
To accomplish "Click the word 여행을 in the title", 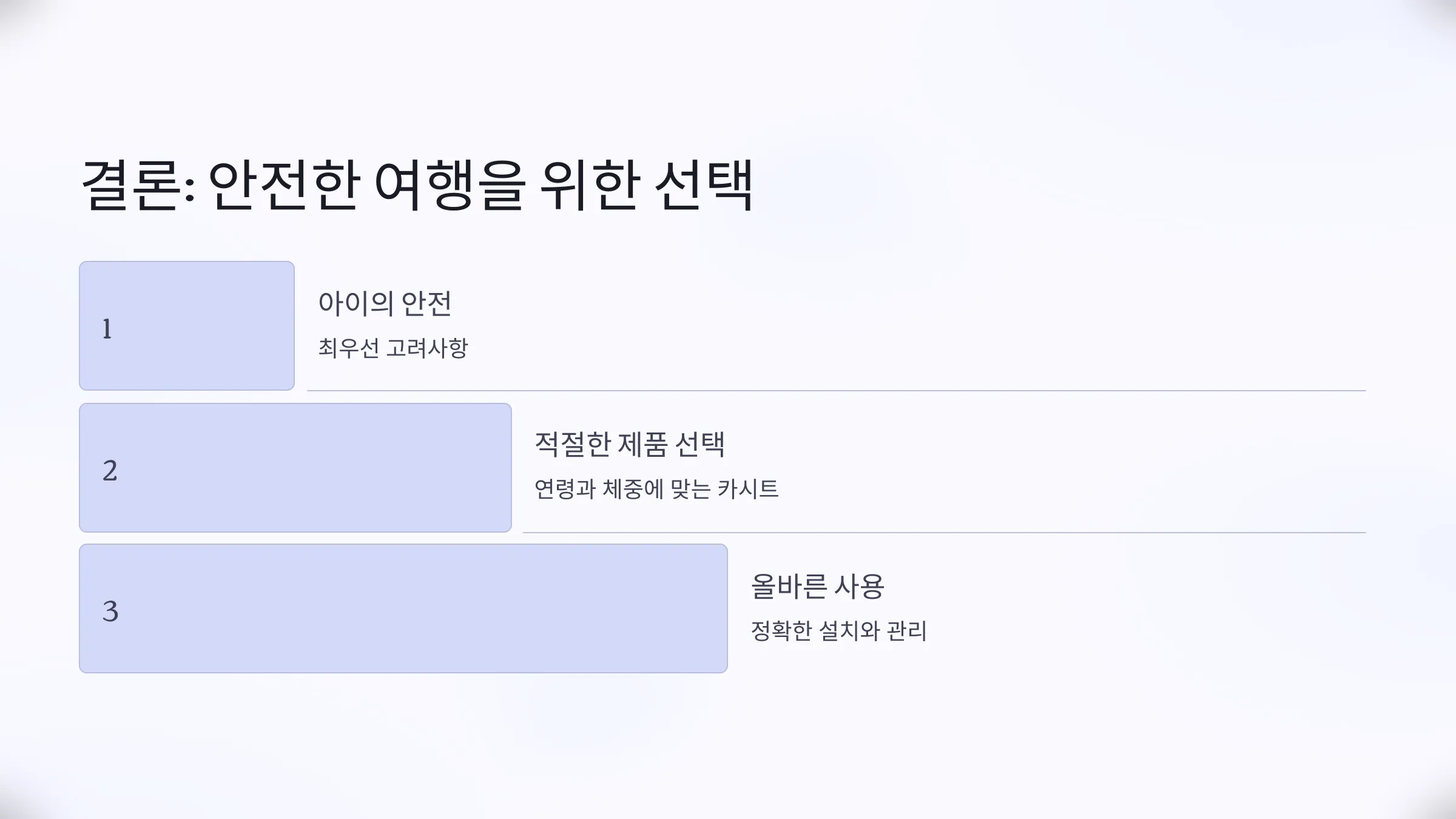I will pos(449,185).
